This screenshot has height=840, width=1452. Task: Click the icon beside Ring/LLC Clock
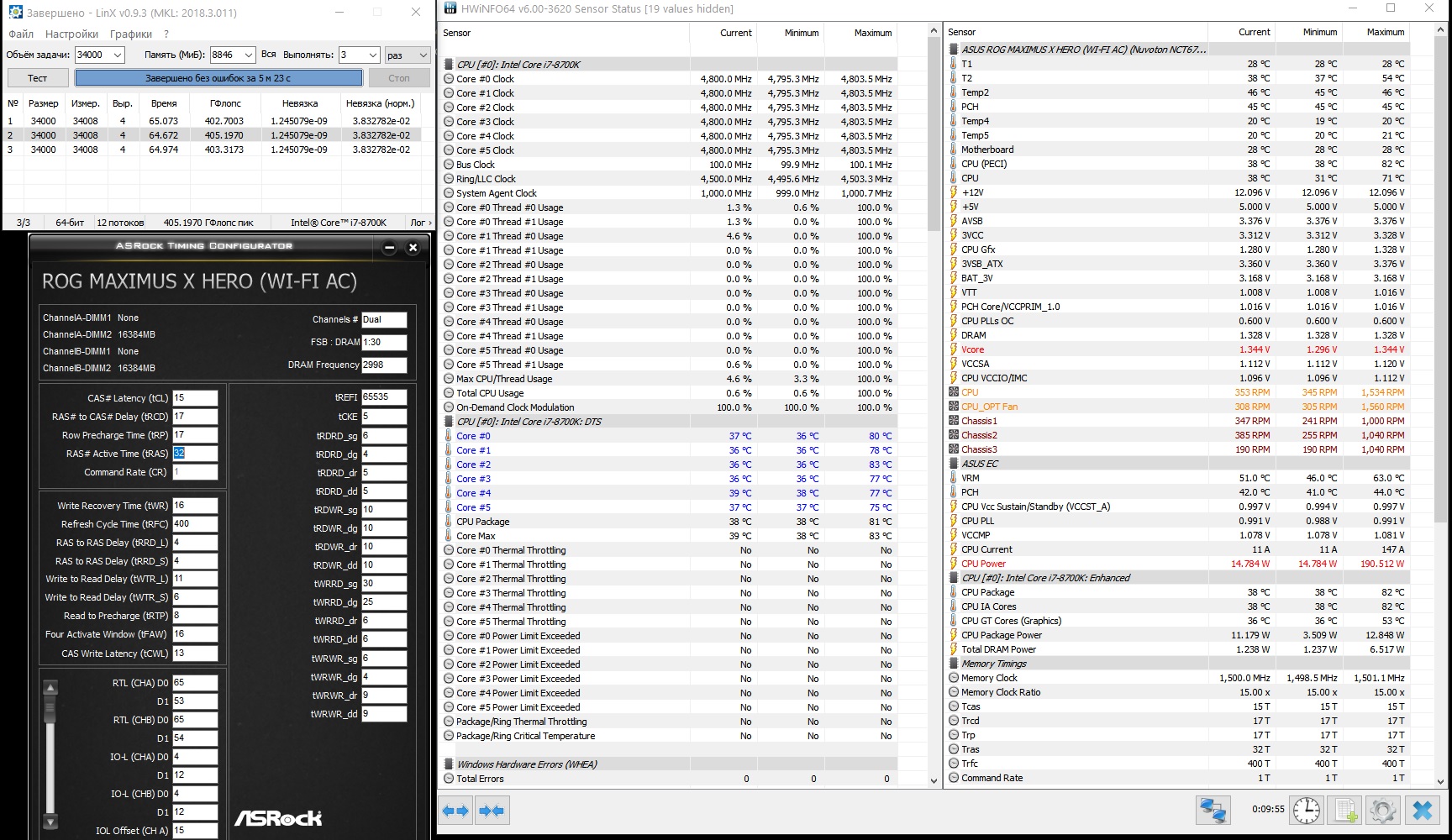point(449,179)
